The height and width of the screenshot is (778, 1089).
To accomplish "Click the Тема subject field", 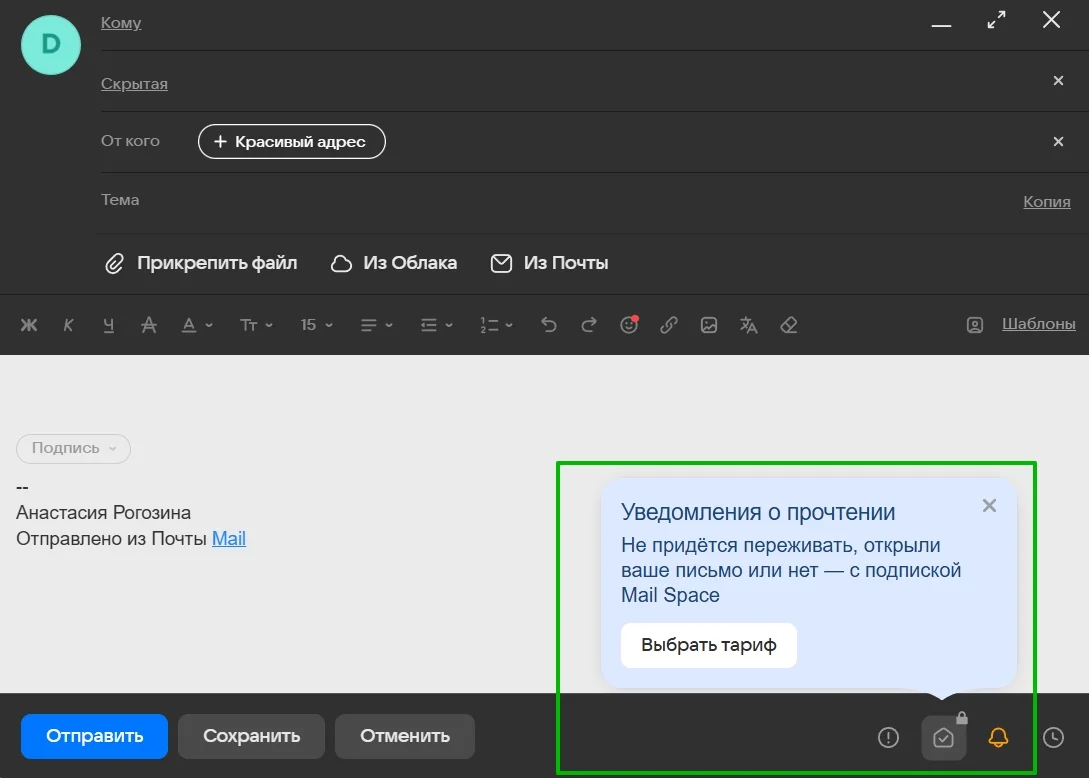I will (560, 201).
